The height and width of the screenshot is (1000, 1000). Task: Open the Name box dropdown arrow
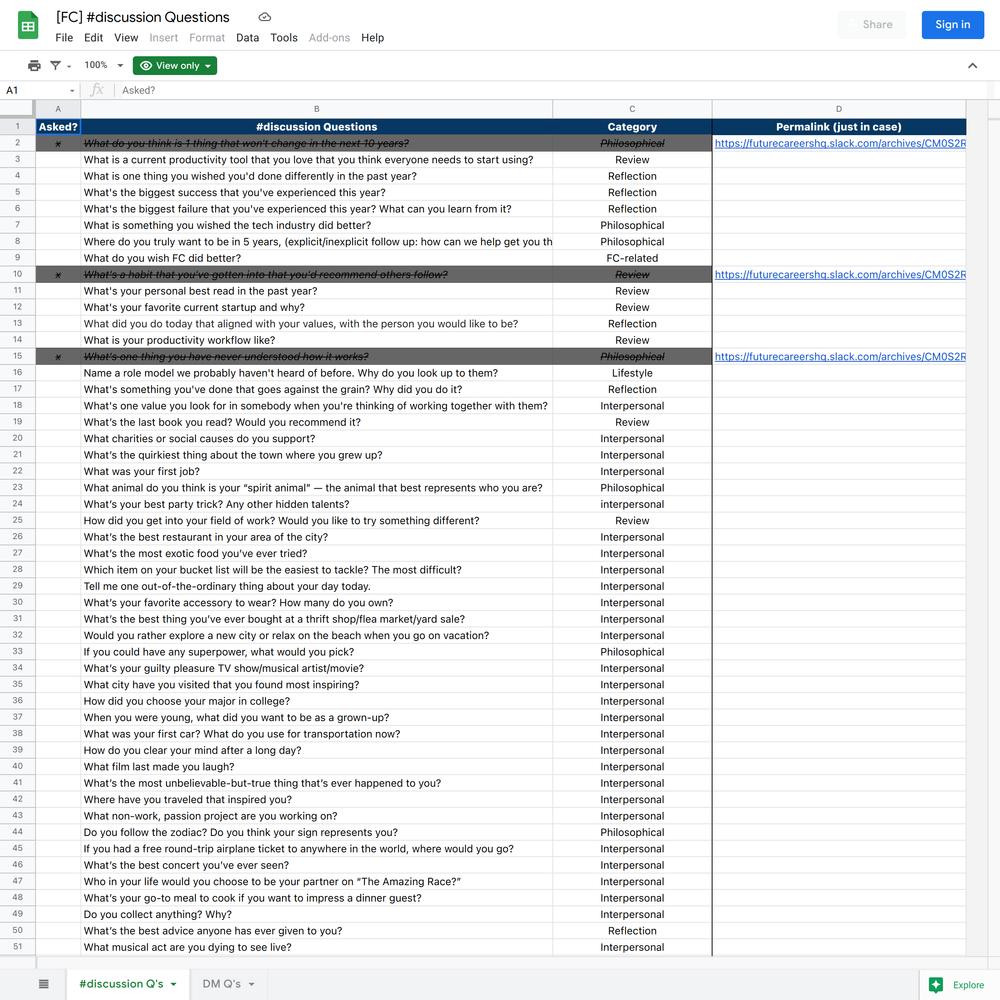tap(72, 91)
